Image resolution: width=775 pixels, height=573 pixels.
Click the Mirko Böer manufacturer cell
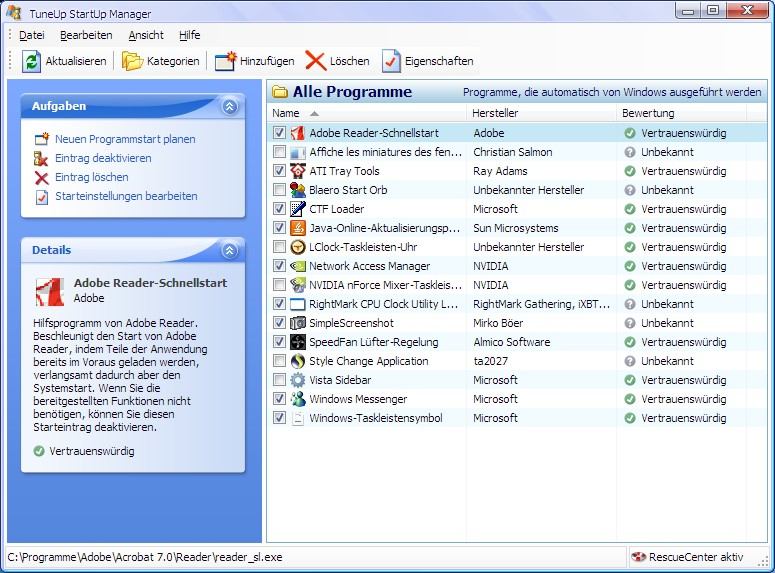[498, 323]
